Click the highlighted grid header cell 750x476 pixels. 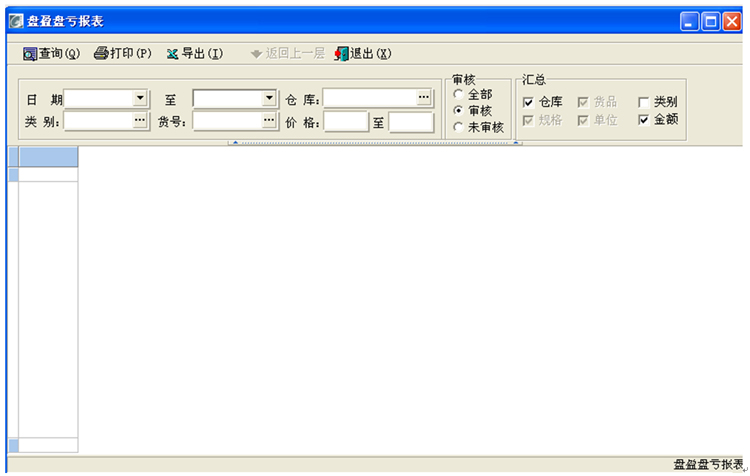click(x=48, y=157)
